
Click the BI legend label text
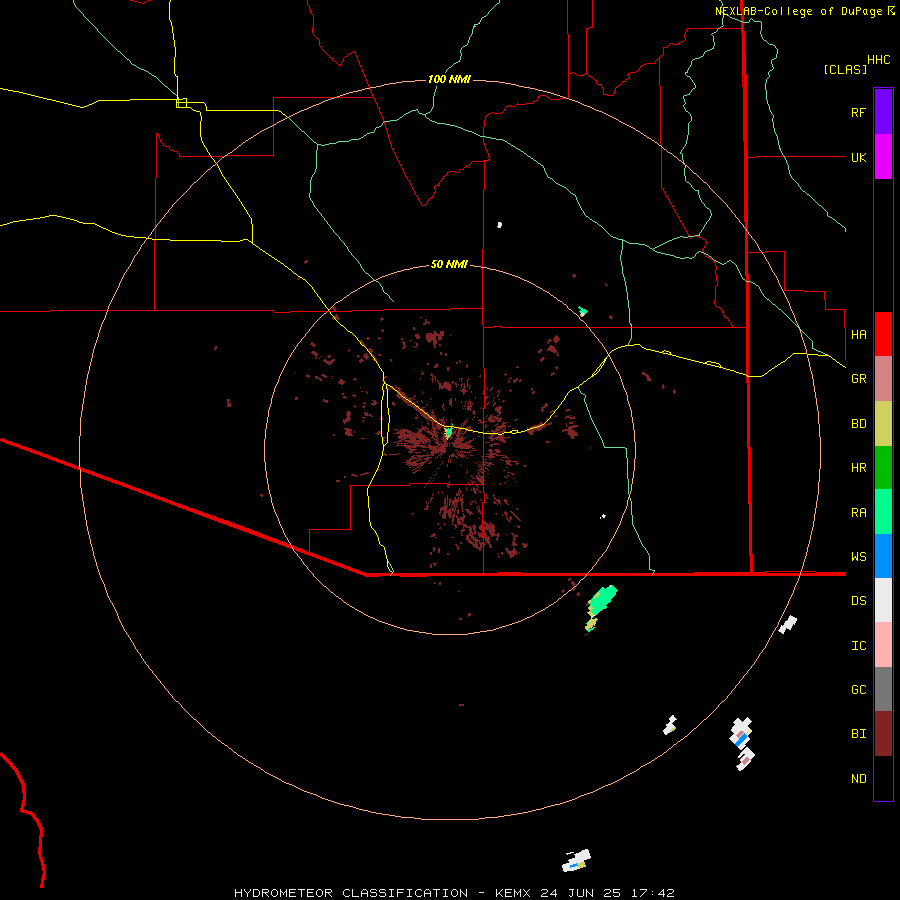(859, 734)
